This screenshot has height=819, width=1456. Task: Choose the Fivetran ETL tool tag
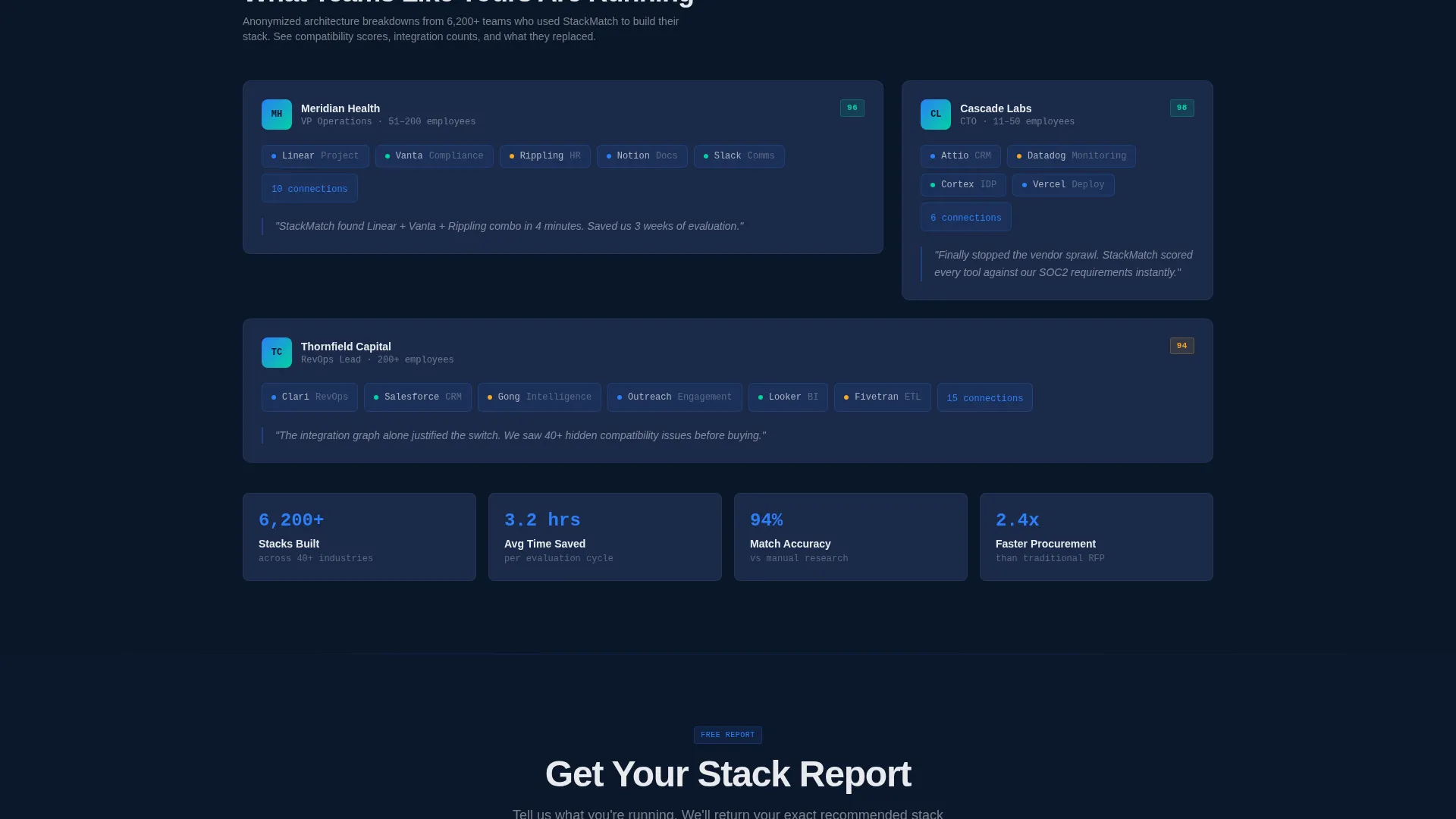coord(883,397)
